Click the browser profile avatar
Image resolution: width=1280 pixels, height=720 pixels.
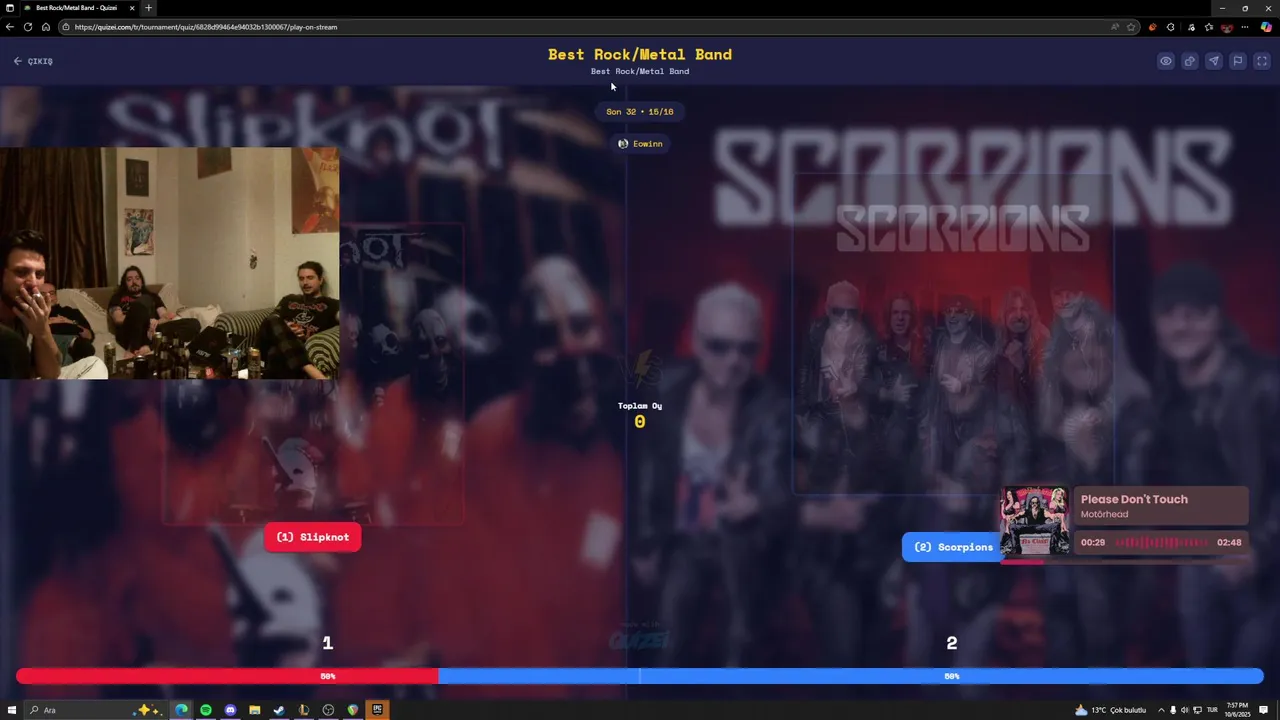click(x=1227, y=27)
